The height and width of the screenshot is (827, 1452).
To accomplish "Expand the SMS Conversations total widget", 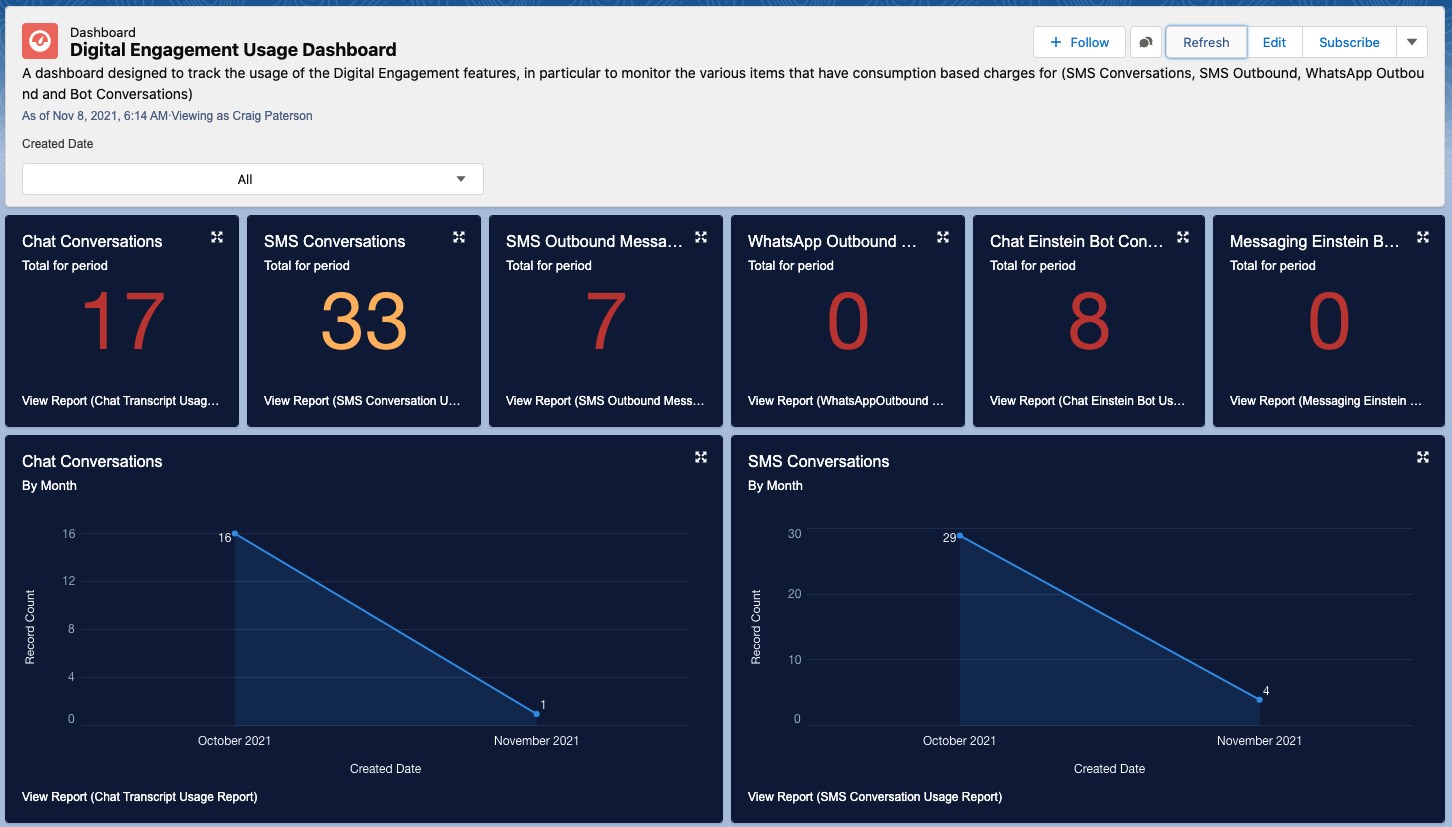I will (459, 237).
